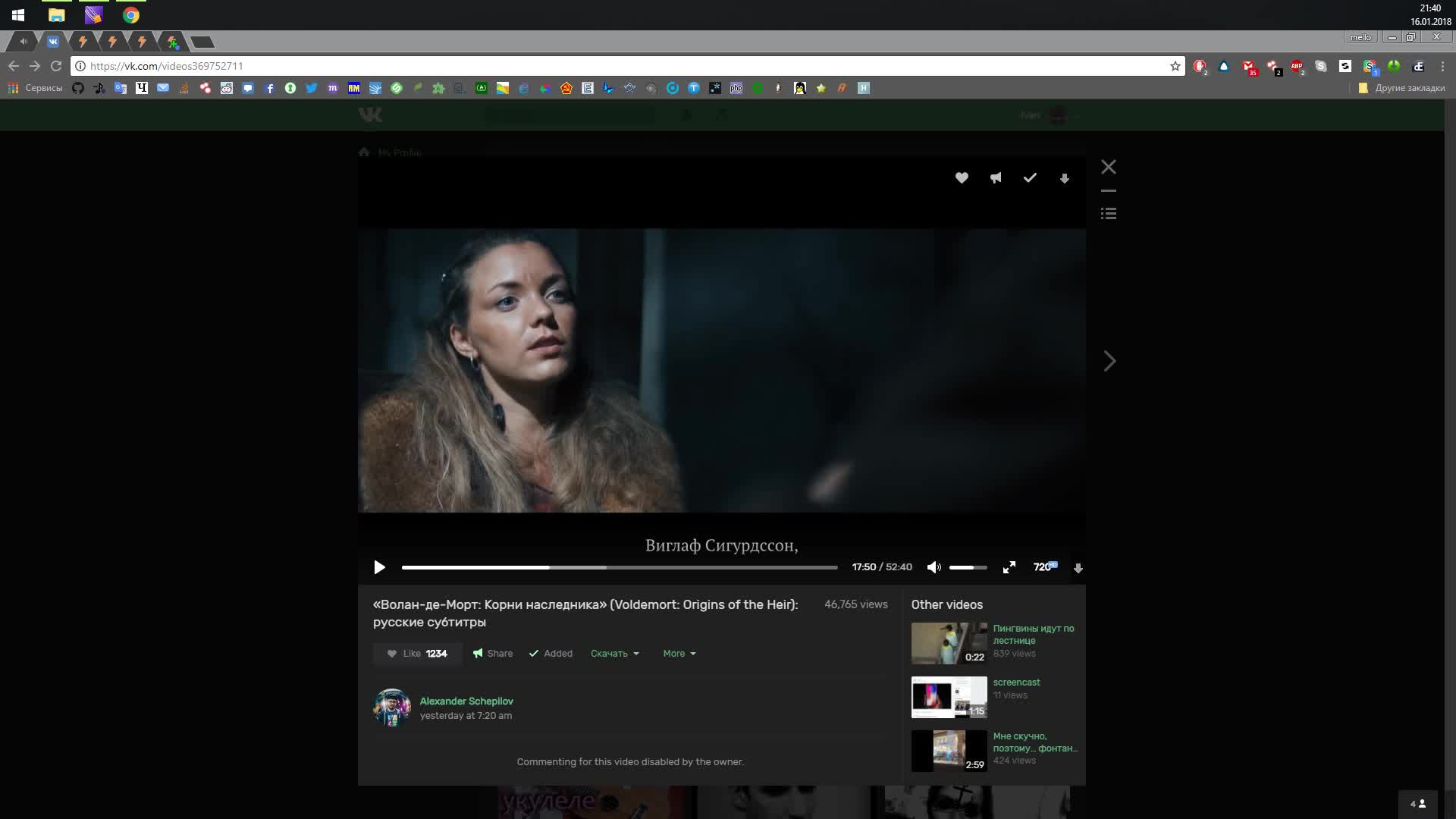Screen dimensions: 1456x819
Task: Open the Другие закладки bookmarks folder
Action: pos(1401,88)
